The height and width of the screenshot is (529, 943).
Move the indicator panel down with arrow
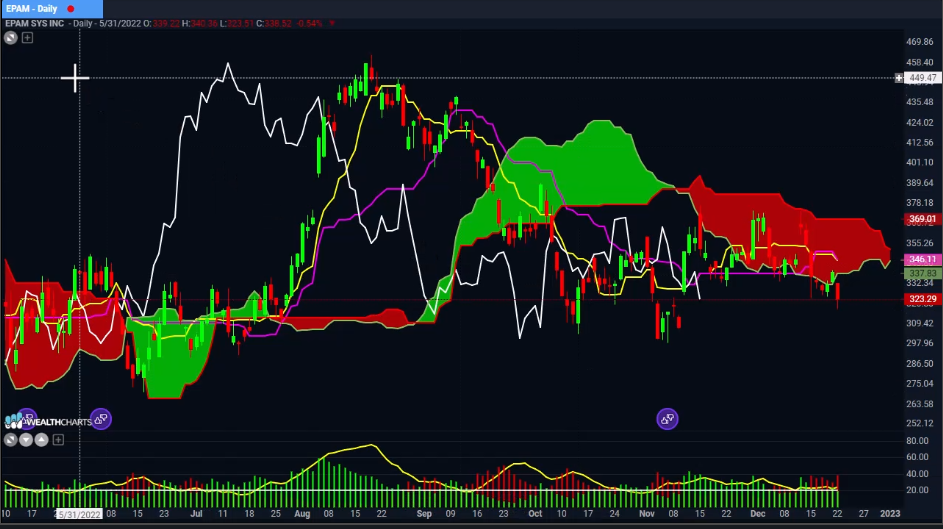[26, 440]
